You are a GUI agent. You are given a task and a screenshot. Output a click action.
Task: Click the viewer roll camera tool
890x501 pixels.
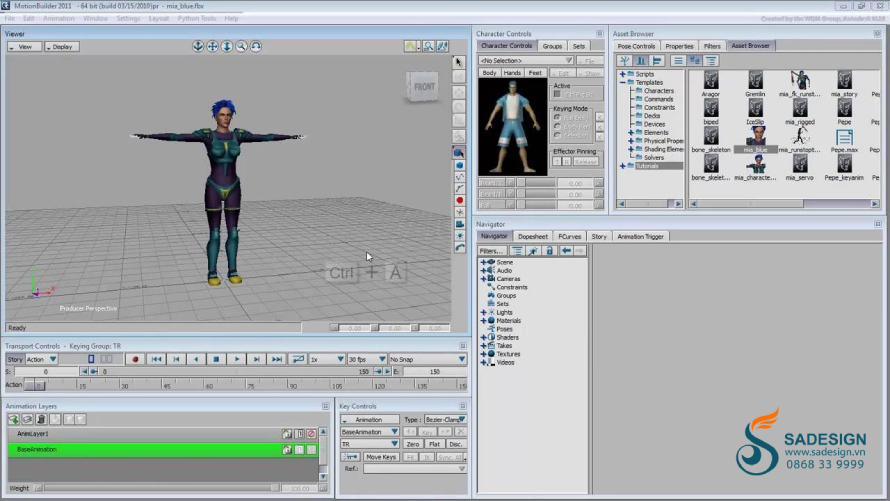point(256,47)
